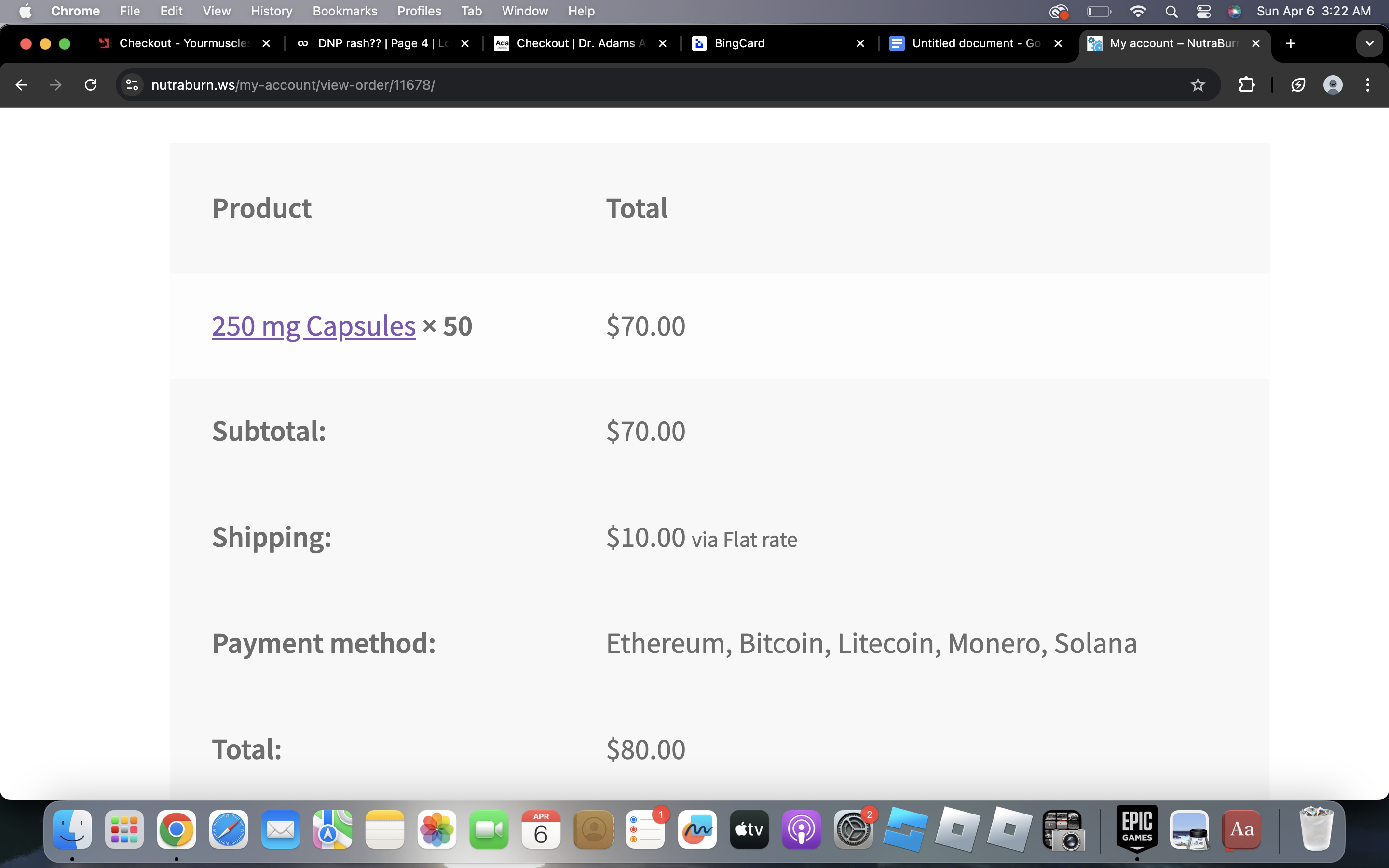Click the reload page button
Screen dimensions: 1389x868
[91, 85]
